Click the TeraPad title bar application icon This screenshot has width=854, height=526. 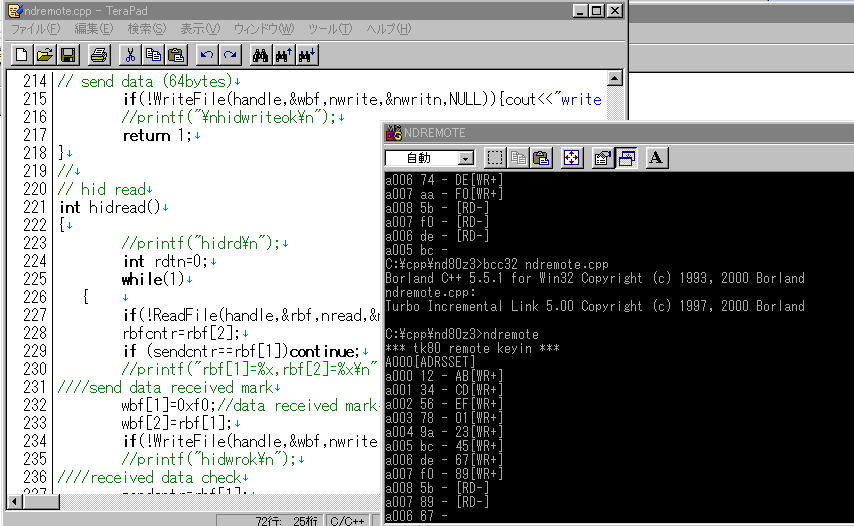coord(15,10)
